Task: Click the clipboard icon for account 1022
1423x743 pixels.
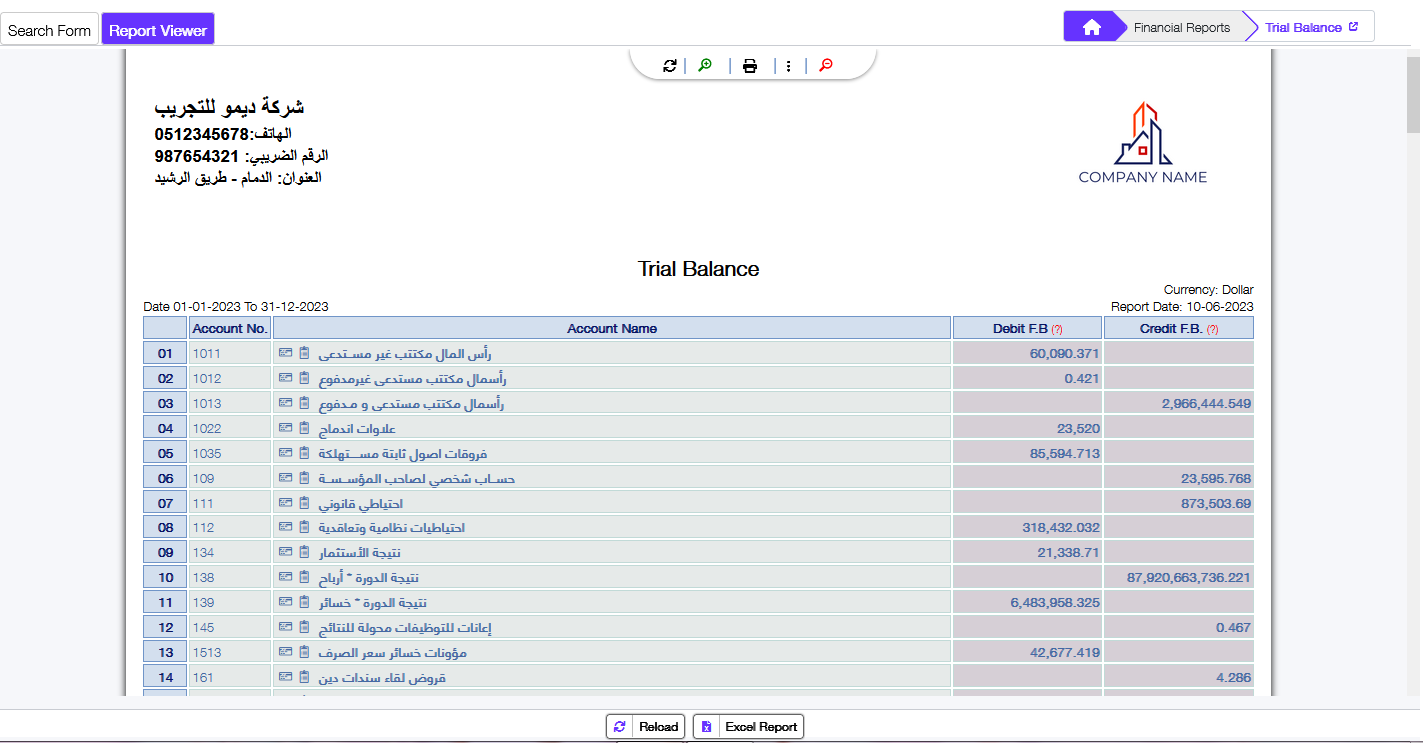Action: click(x=305, y=428)
